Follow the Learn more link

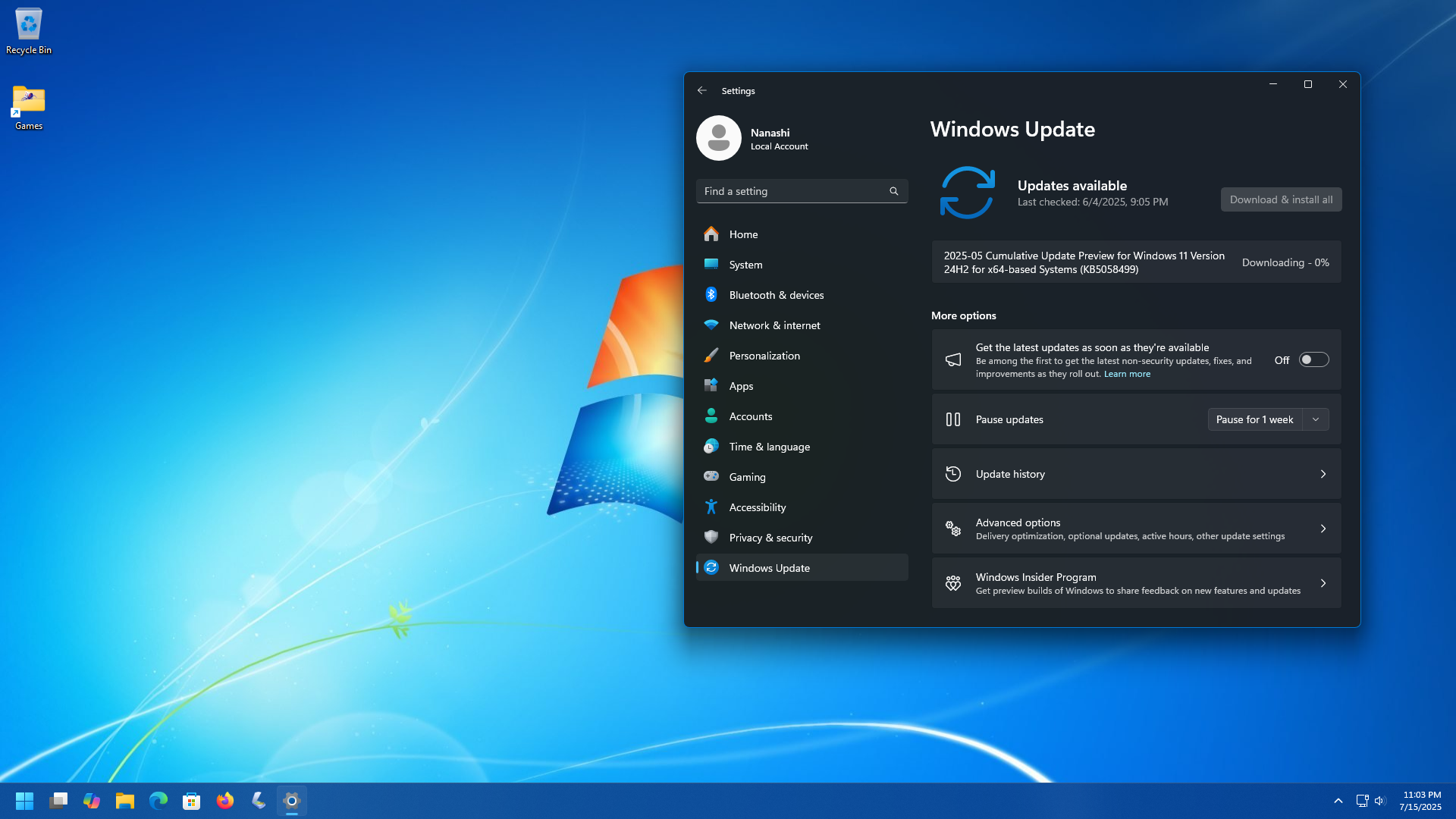(1127, 374)
